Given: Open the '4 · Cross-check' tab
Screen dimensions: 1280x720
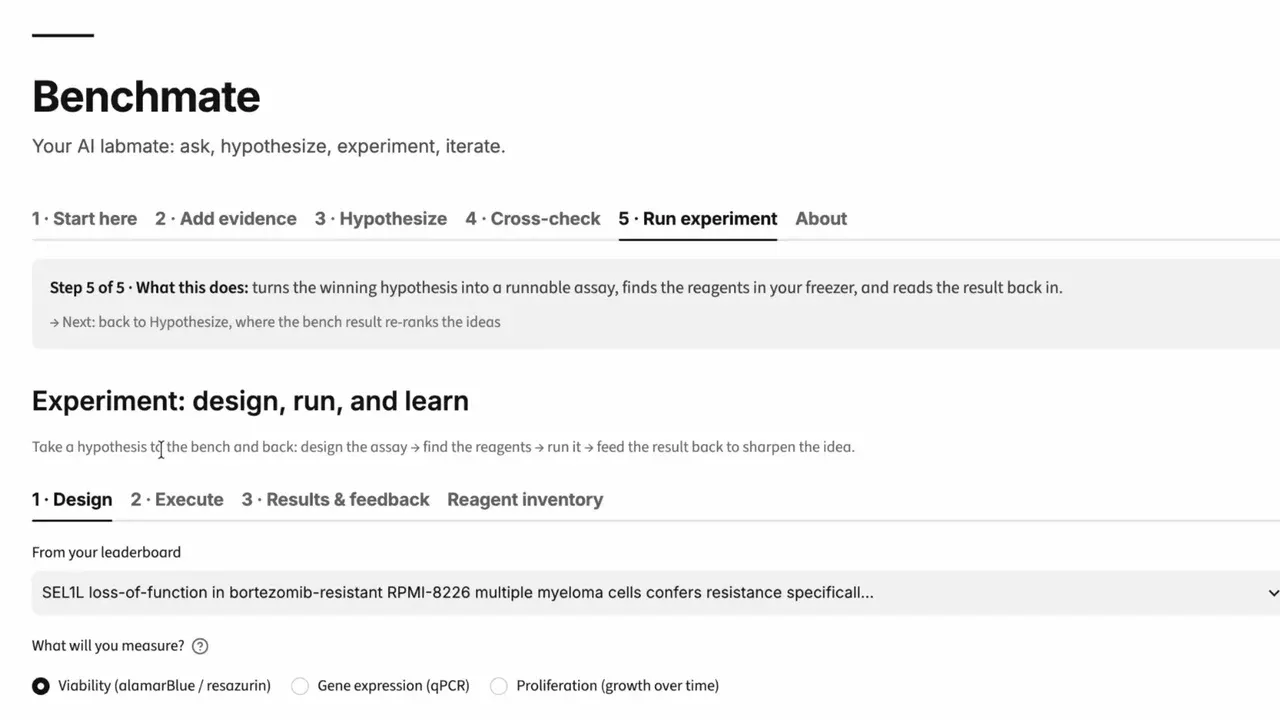Looking at the screenshot, I should [533, 219].
